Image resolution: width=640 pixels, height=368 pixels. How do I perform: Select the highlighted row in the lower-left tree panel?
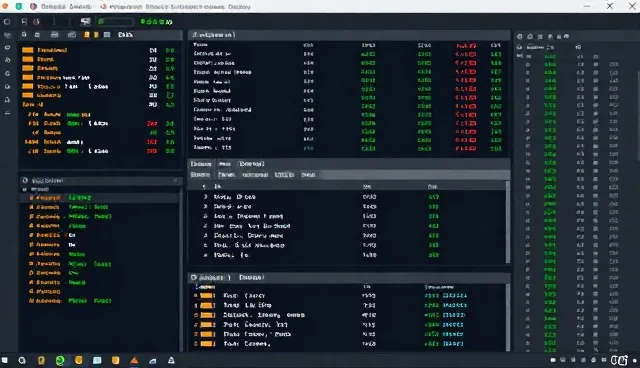coord(99,197)
